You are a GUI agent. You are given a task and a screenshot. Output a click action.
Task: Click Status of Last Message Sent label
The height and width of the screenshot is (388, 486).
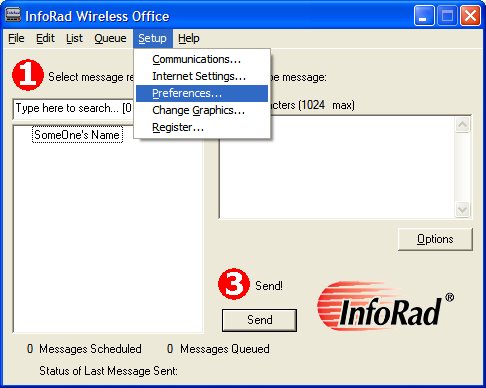tap(108, 371)
